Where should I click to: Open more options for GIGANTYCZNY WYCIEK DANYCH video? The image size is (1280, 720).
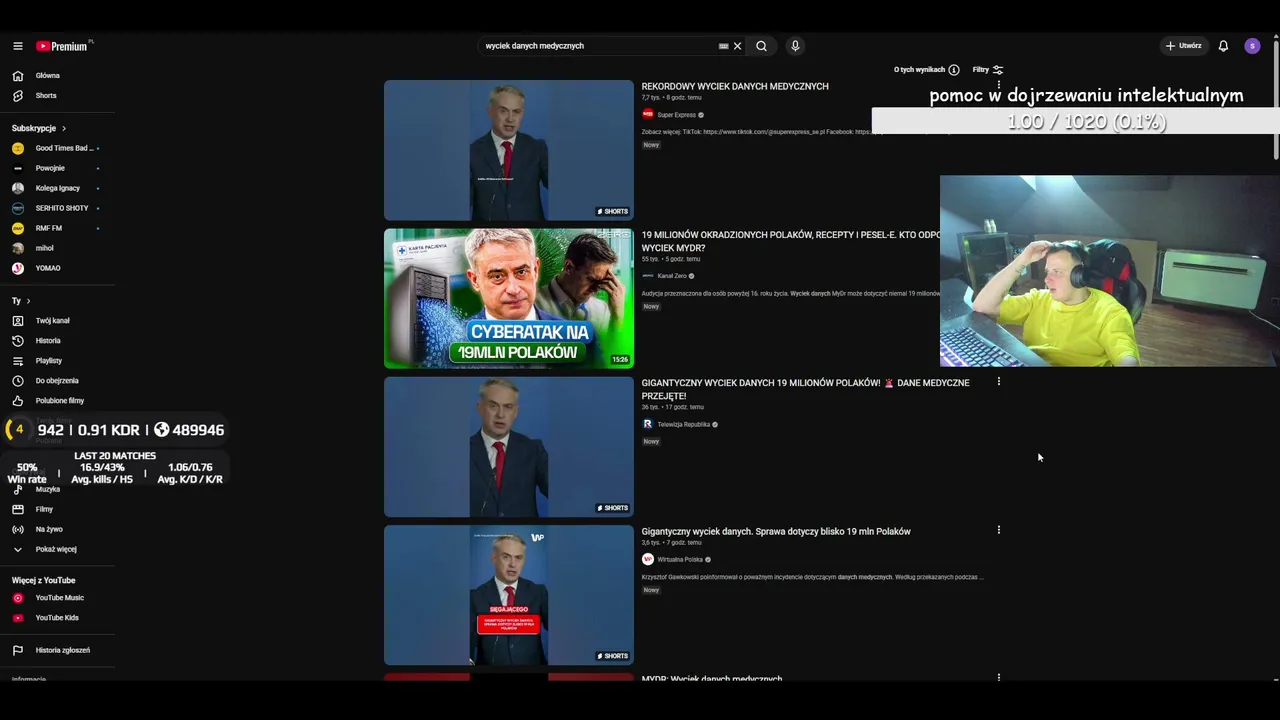tap(998, 382)
